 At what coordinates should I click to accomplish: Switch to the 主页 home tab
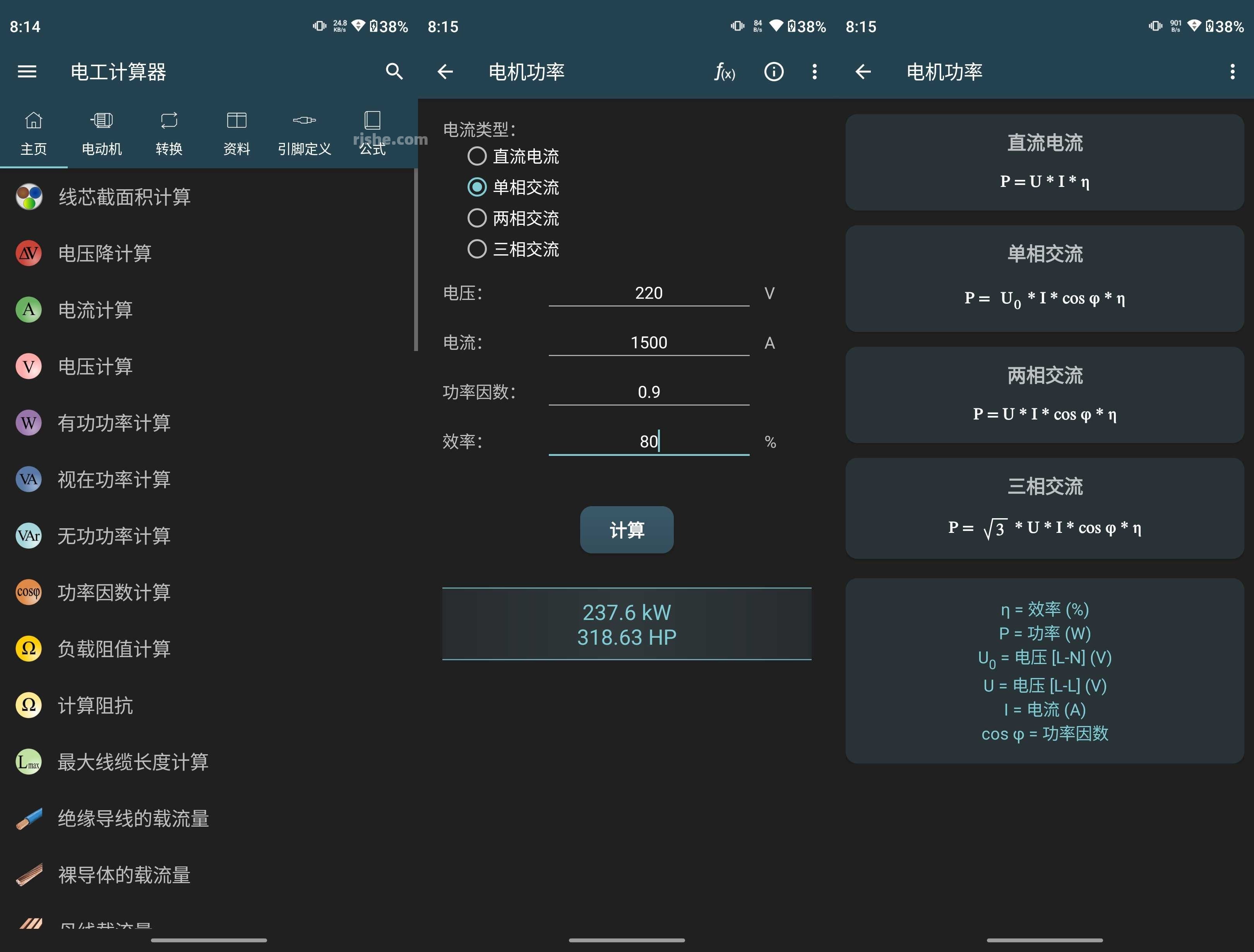(x=33, y=134)
